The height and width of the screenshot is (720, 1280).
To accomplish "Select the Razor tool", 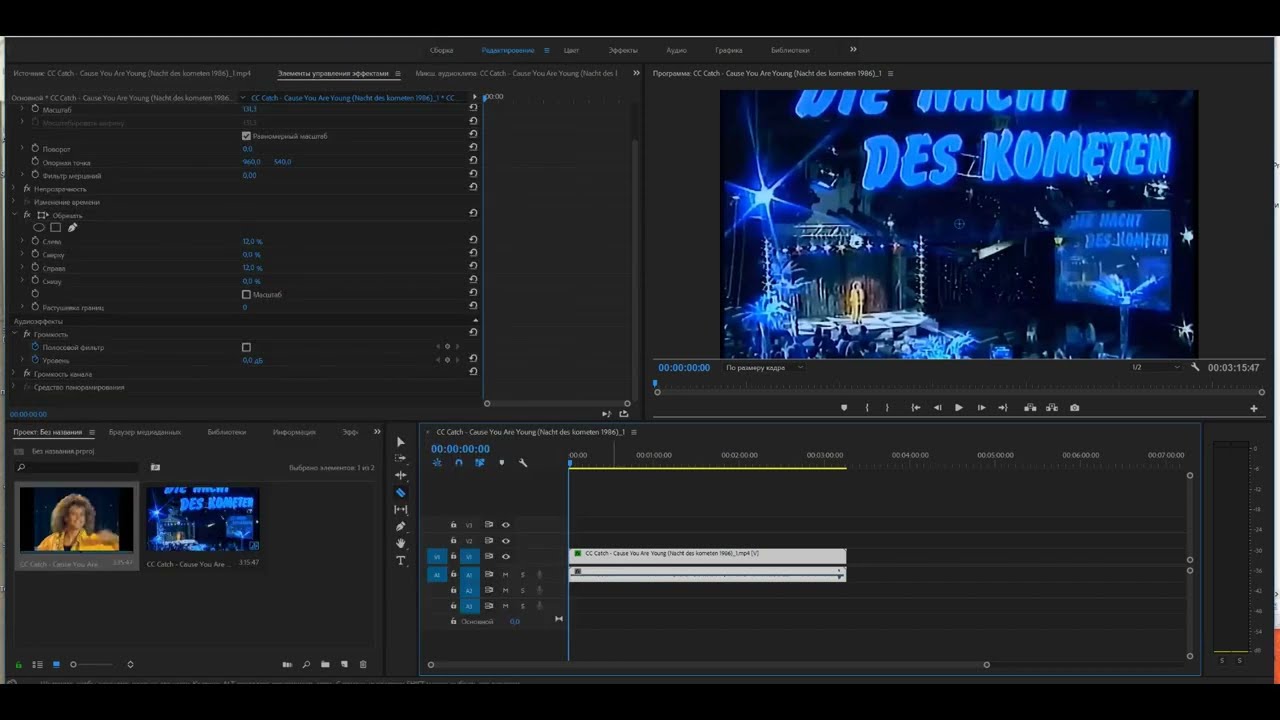I will [401, 492].
